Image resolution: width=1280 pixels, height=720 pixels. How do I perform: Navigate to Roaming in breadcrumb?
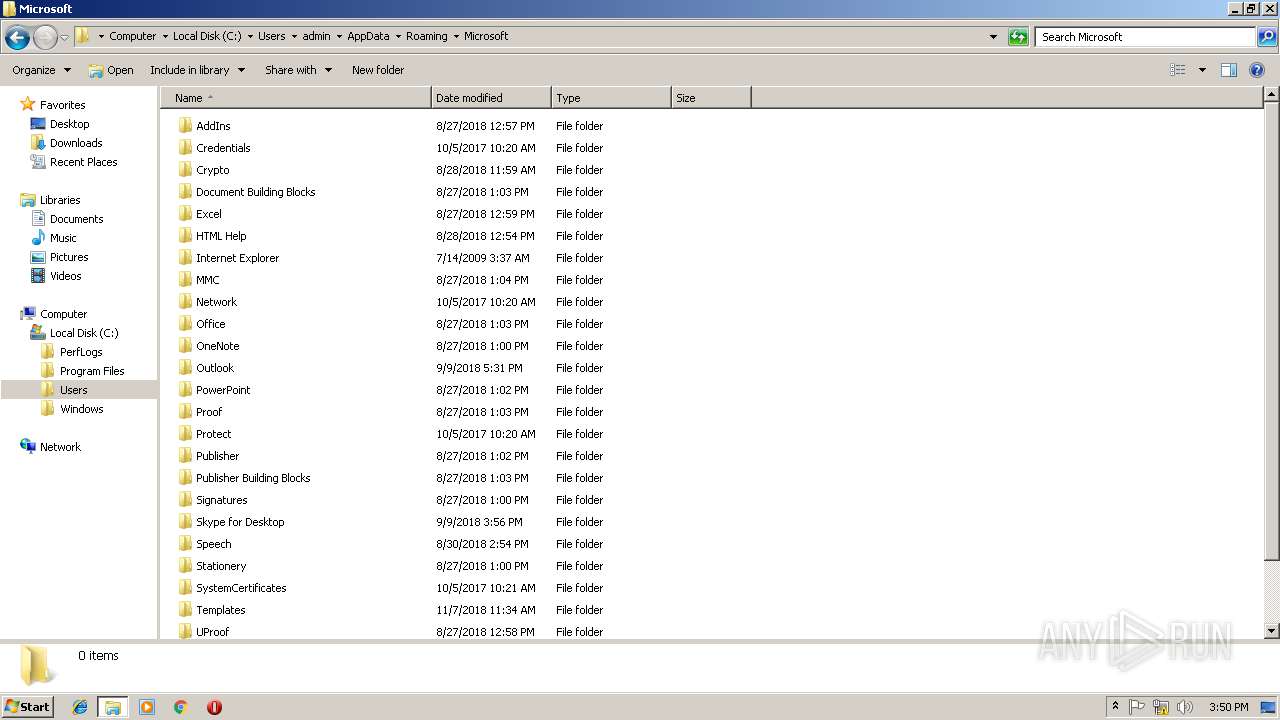[x=427, y=36]
